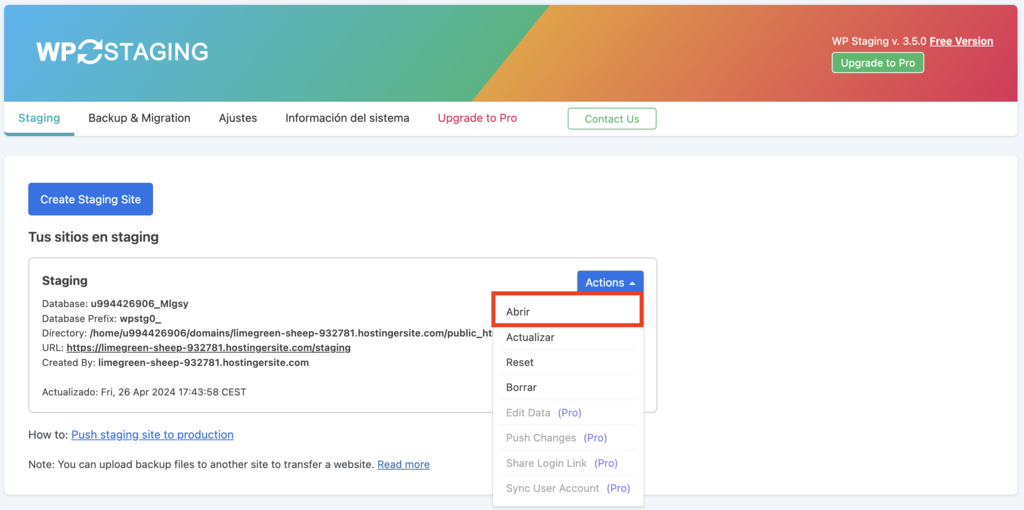Image resolution: width=1024 pixels, height=510 pixels.
Task: Click the WP Staging v. 3.5.0 version text
Action: [879, 41]
